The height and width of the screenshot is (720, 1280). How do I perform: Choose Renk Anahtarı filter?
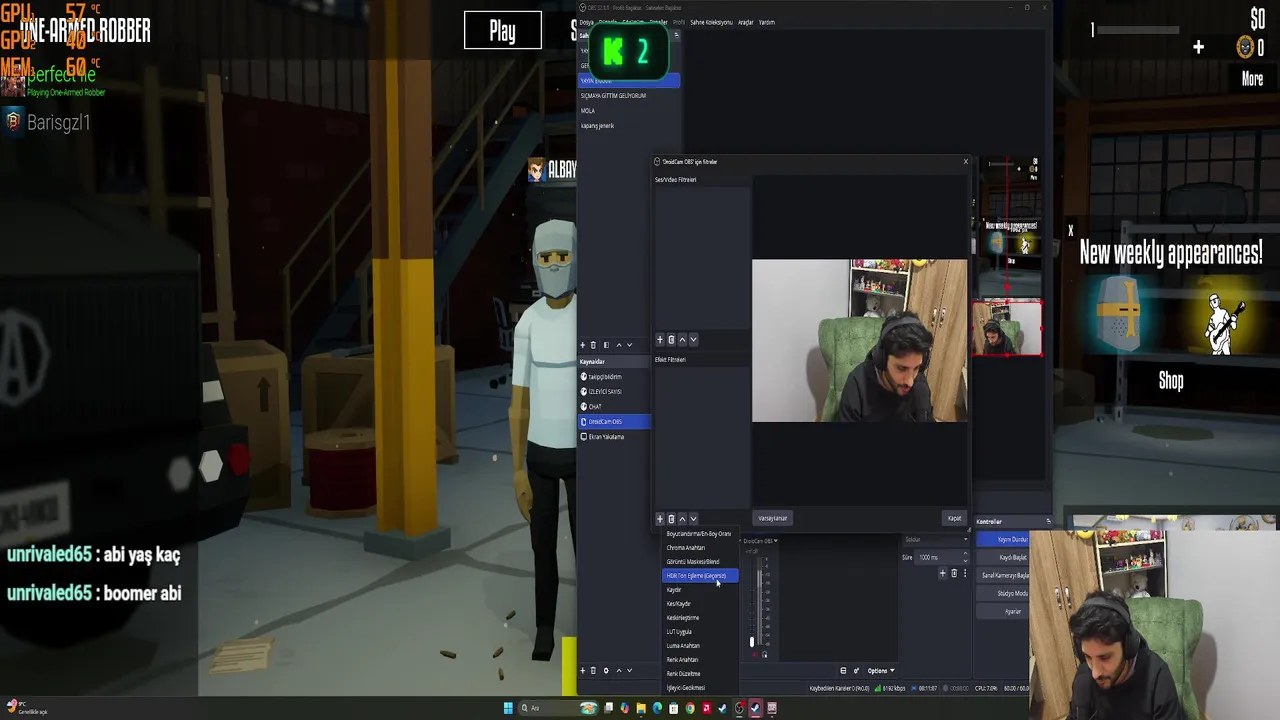pos(699,660)
